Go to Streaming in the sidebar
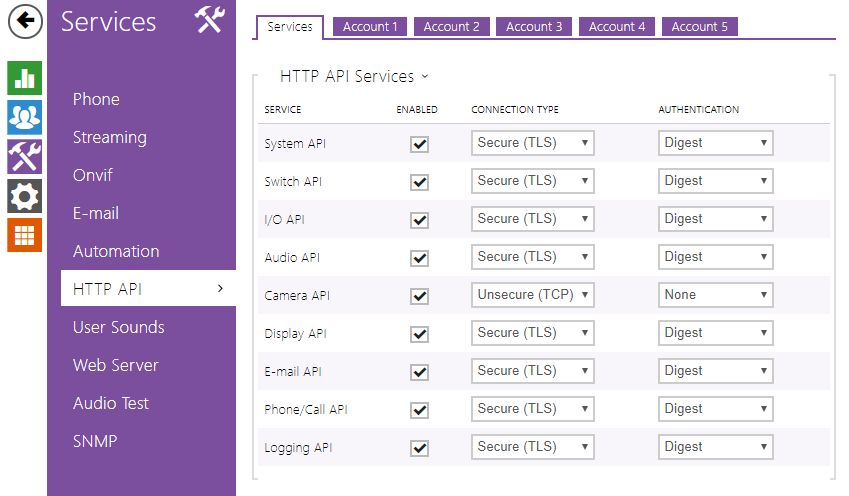849x496 pixels. click(110, 137)
